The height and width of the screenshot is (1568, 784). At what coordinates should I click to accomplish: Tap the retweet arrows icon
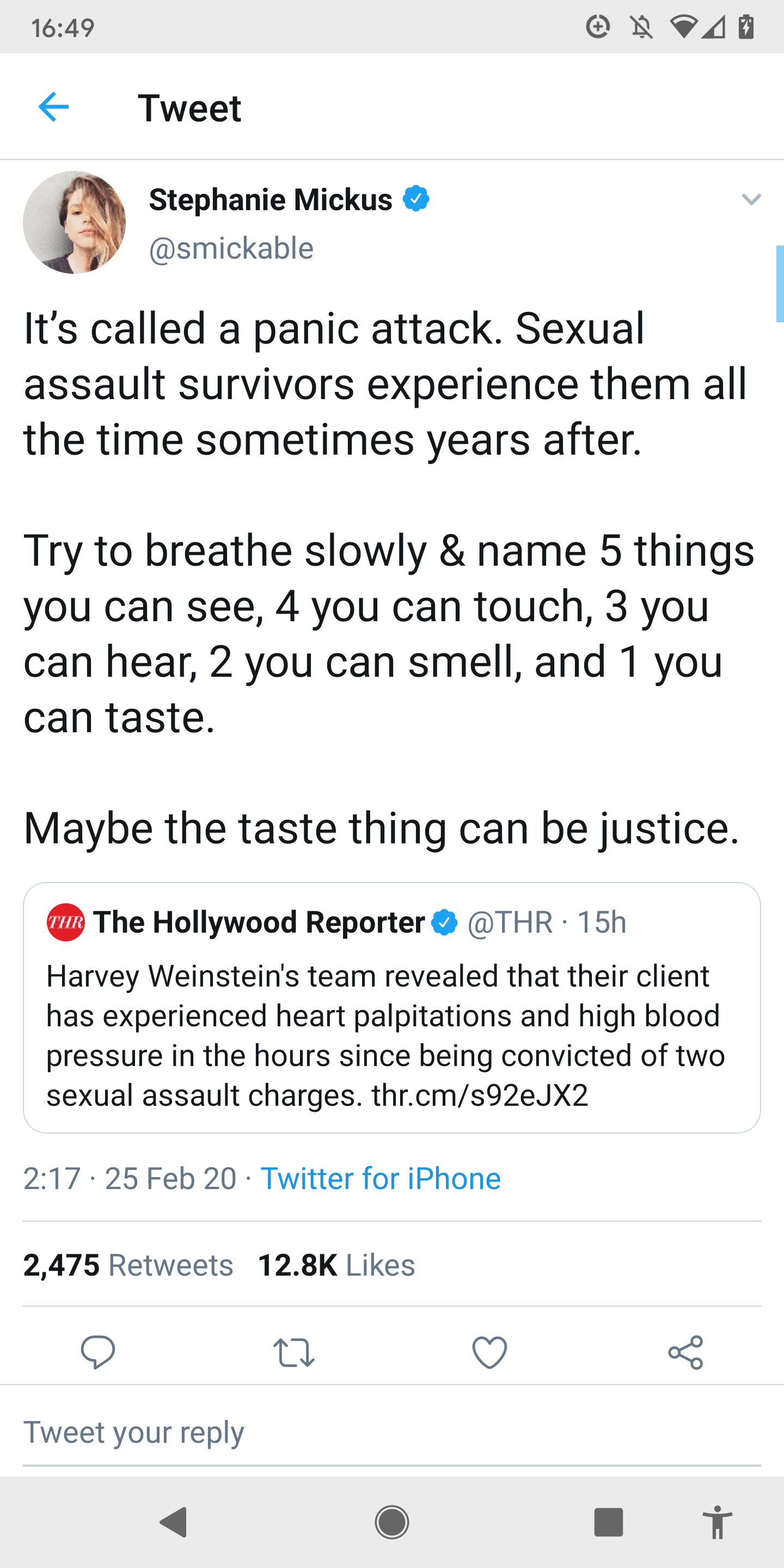pyautogui.click(x=294, y=1352)
